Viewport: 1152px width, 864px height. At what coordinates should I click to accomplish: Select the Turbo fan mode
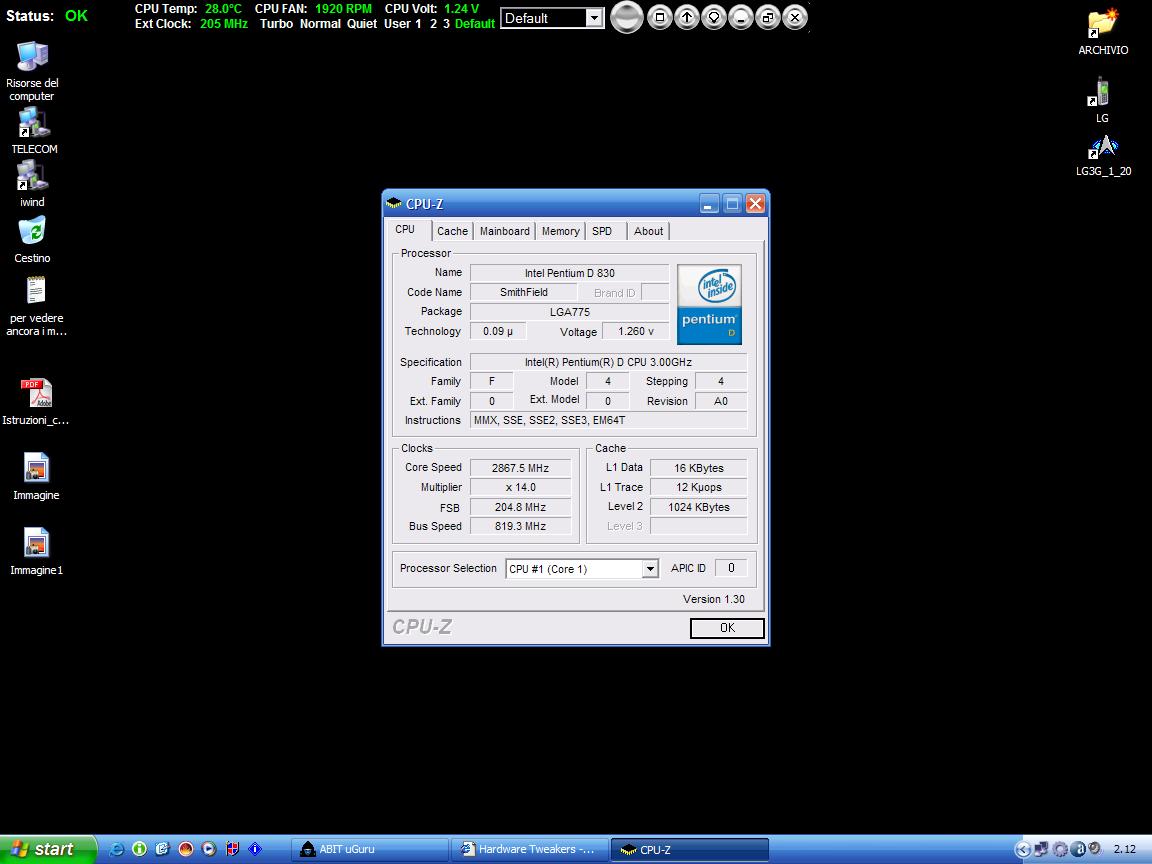[x=276, y=24]
